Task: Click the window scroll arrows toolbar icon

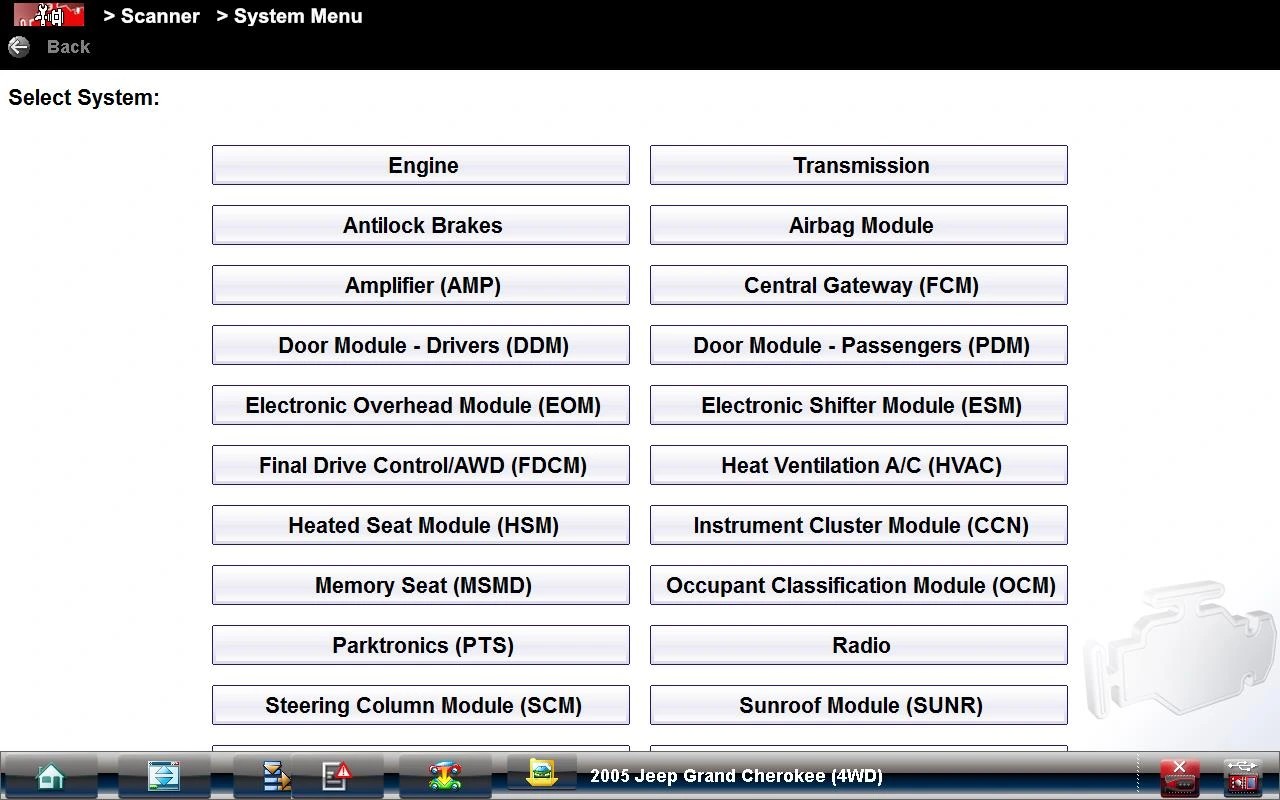Action: point(163,776)
